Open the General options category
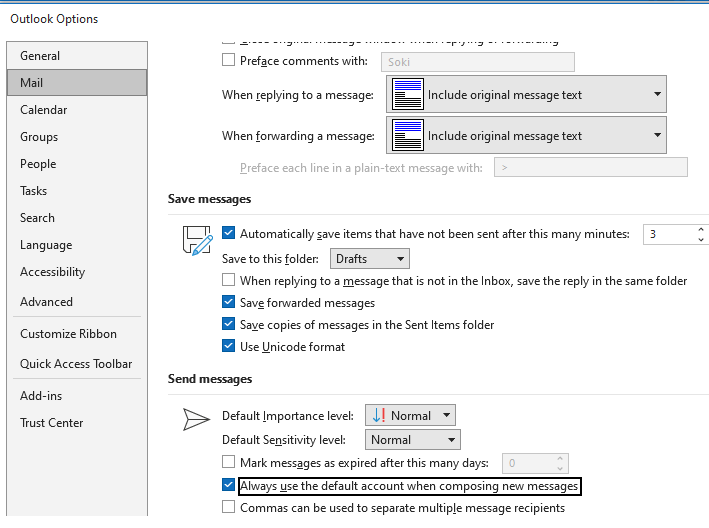Image resolution: width=709 pixels, height=528 pixels. [77, 56]
